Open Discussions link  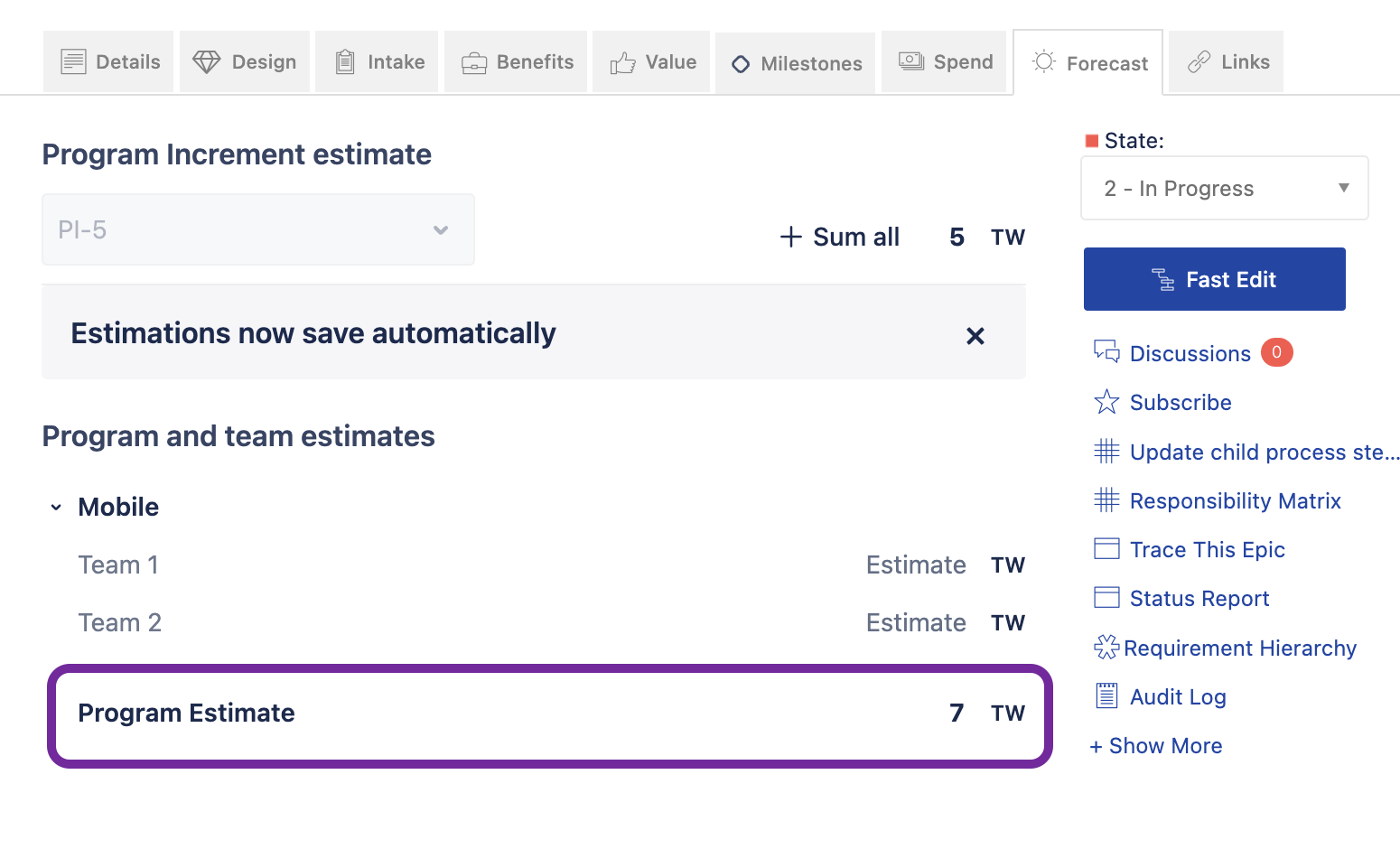click(1190, 354)
